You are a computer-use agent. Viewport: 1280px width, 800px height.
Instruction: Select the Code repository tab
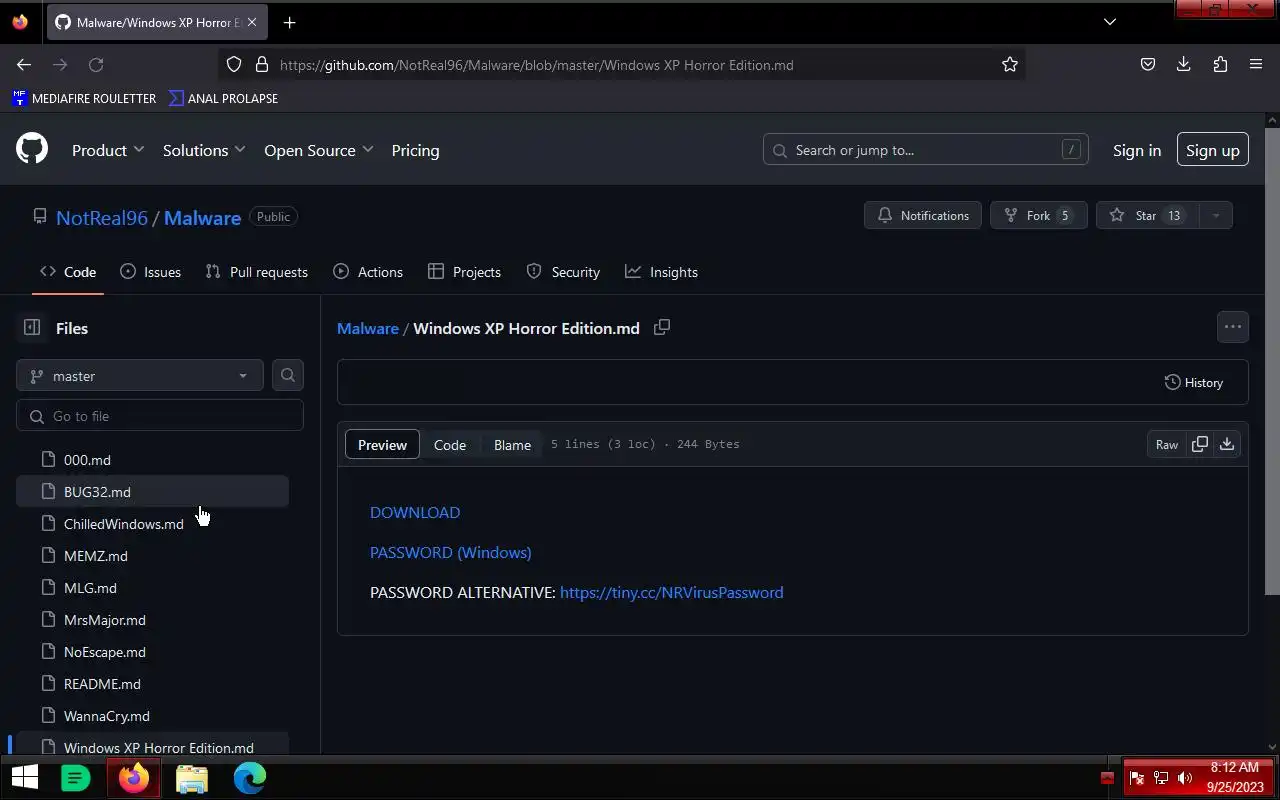pos(68,272)
